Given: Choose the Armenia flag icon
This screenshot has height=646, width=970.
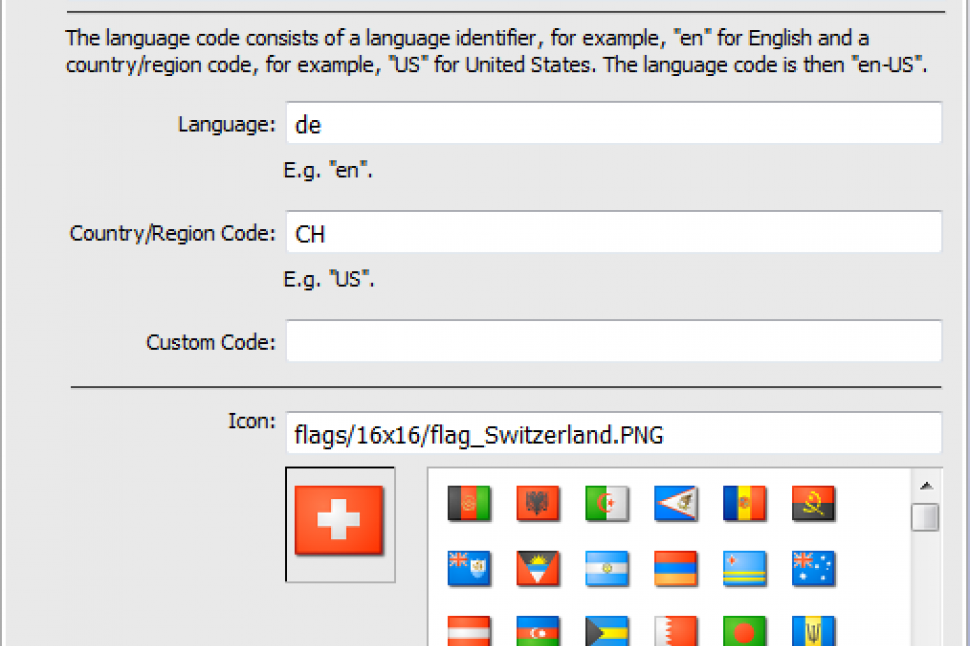Looking at the screenshot, I should click(675, 568).
